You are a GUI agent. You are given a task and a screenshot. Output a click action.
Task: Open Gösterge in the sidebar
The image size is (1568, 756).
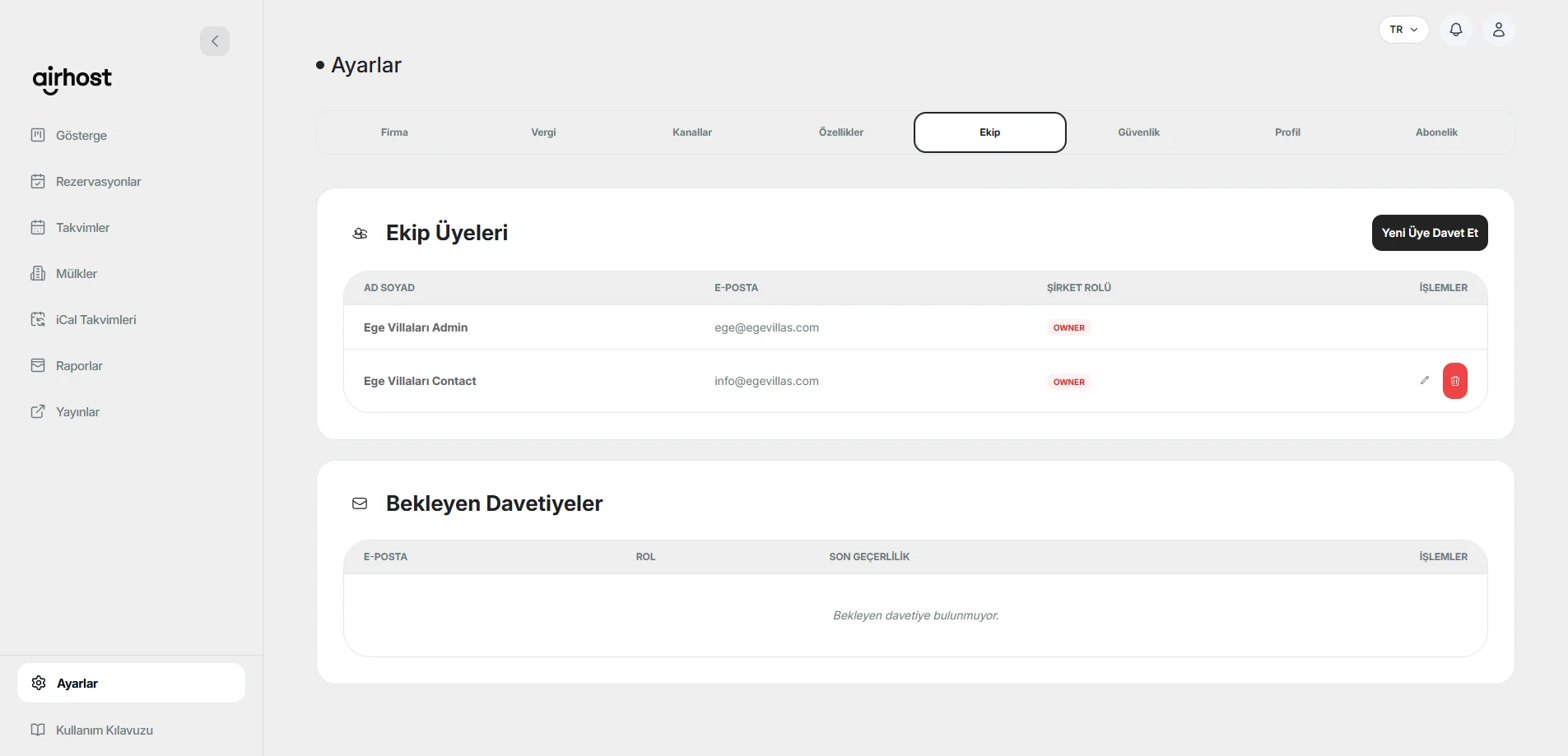pyautogui.click(x=132, y=135)
